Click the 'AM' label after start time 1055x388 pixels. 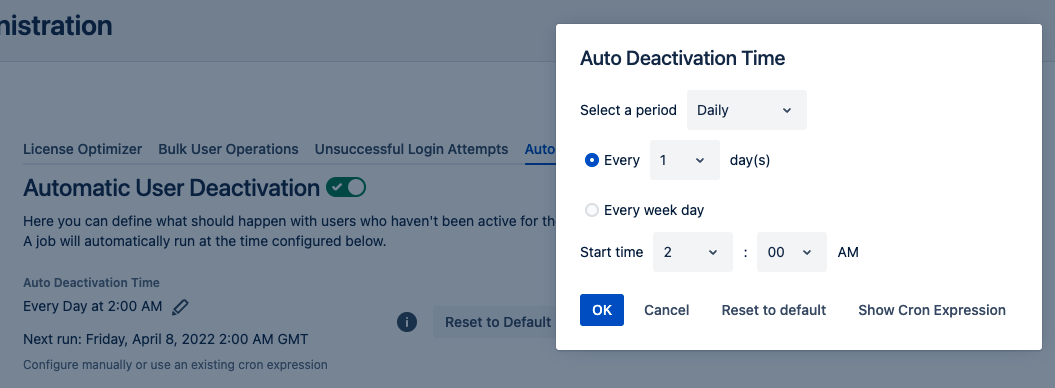pos(848,253)
